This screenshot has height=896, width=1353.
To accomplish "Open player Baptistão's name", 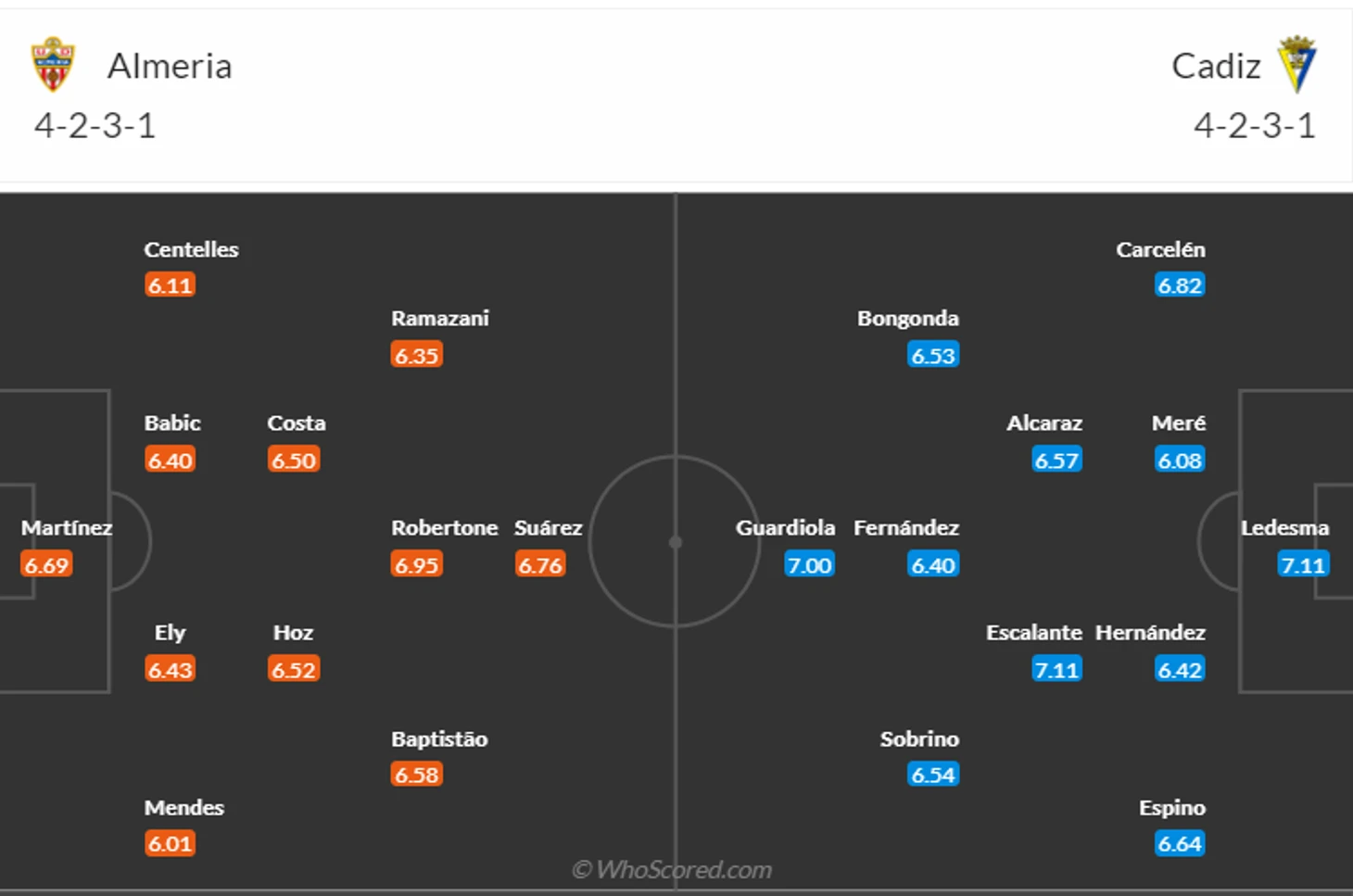I will coord(439,738).
